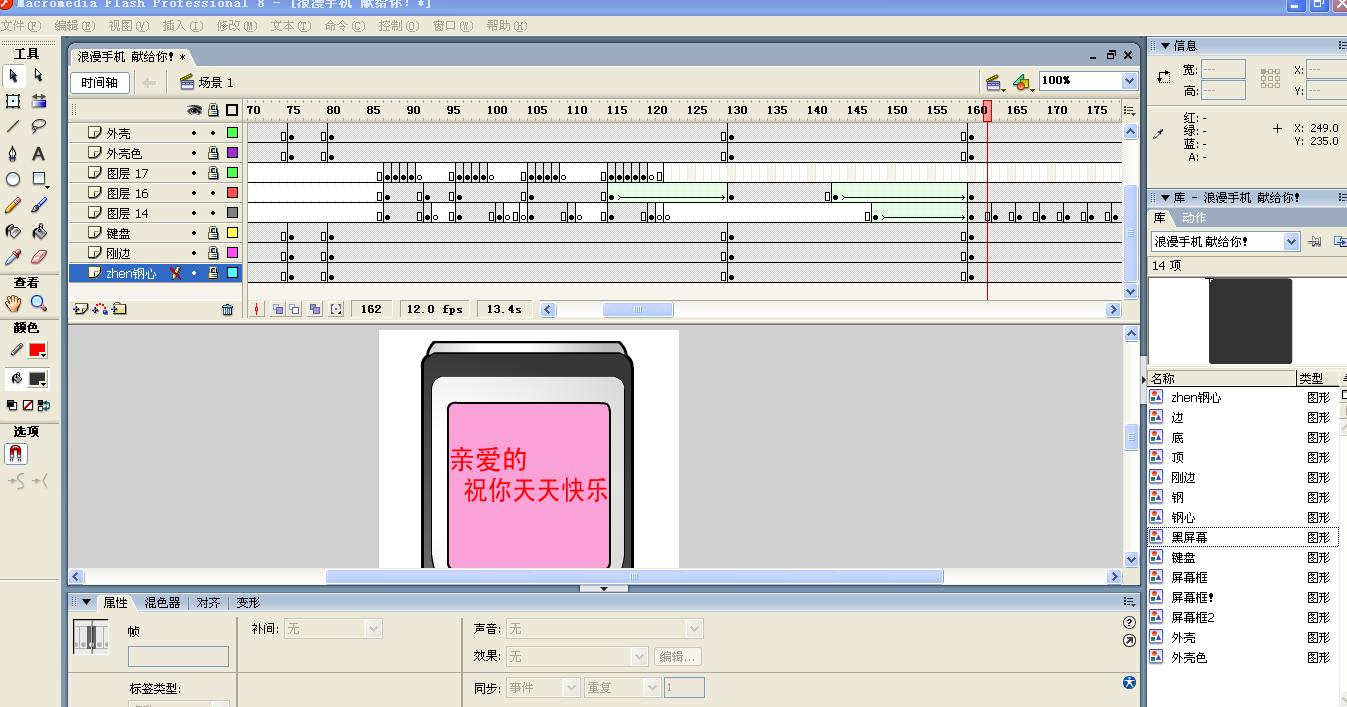Click the Add Motion Guide icon
The width and height of the screenshot is (1347, 707).
click(x=100, y=309)
